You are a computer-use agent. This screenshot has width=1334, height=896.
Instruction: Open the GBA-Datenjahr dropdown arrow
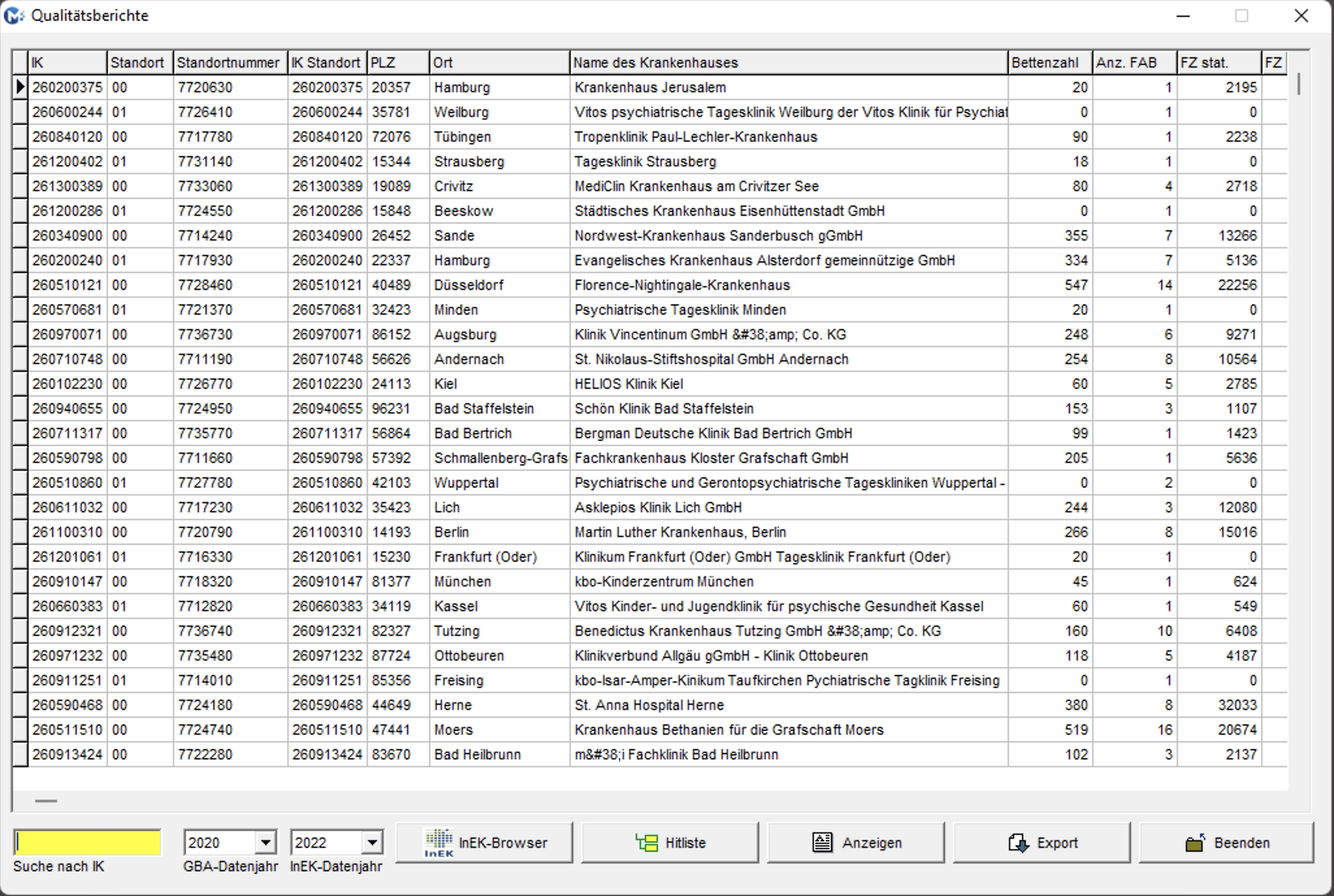coord(265,843)
